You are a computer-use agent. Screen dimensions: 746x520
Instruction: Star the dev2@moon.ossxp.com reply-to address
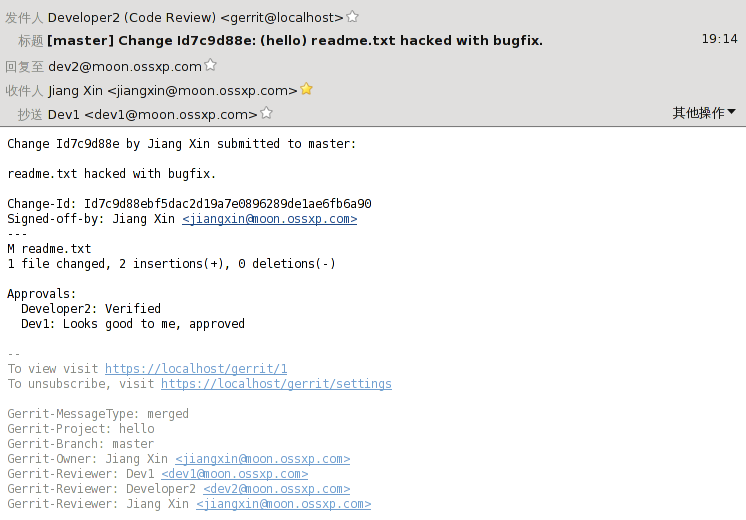coord(210,65)
